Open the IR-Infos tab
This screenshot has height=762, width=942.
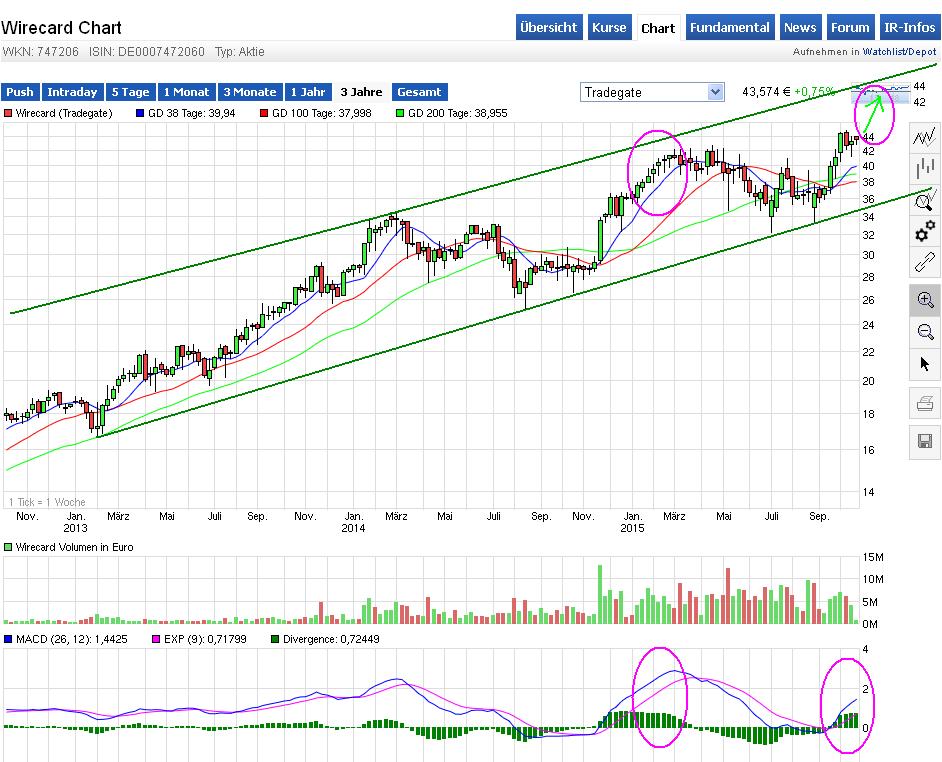click(910, 28)
